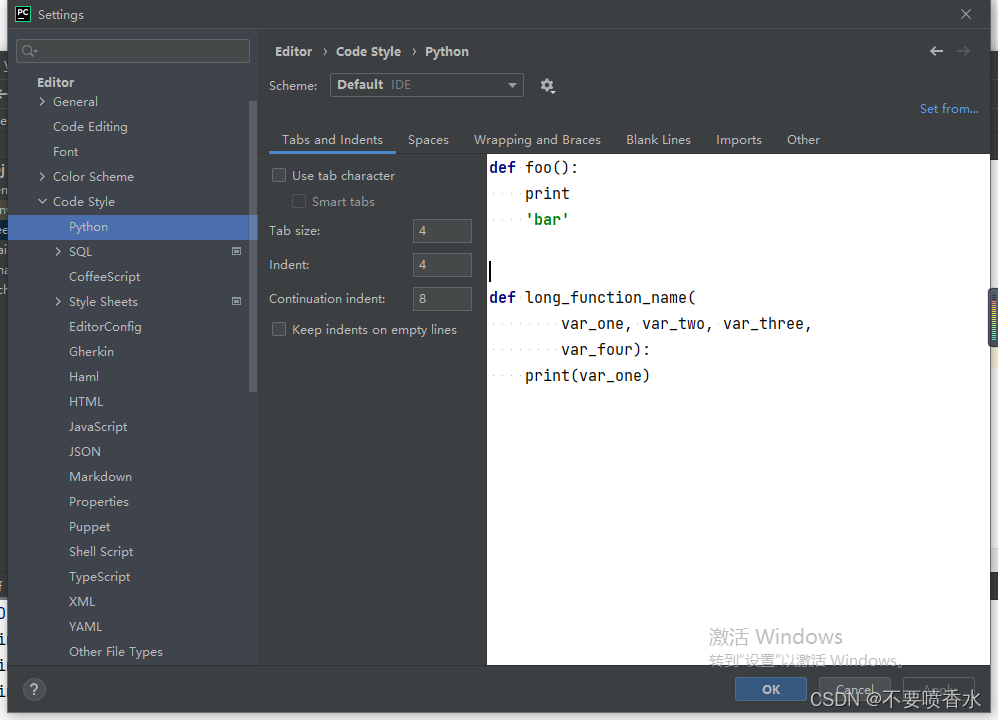Click the Set from... link
The width and height of the screenshot is (998, 720).
pyautogui.click(x=949, y=109)
